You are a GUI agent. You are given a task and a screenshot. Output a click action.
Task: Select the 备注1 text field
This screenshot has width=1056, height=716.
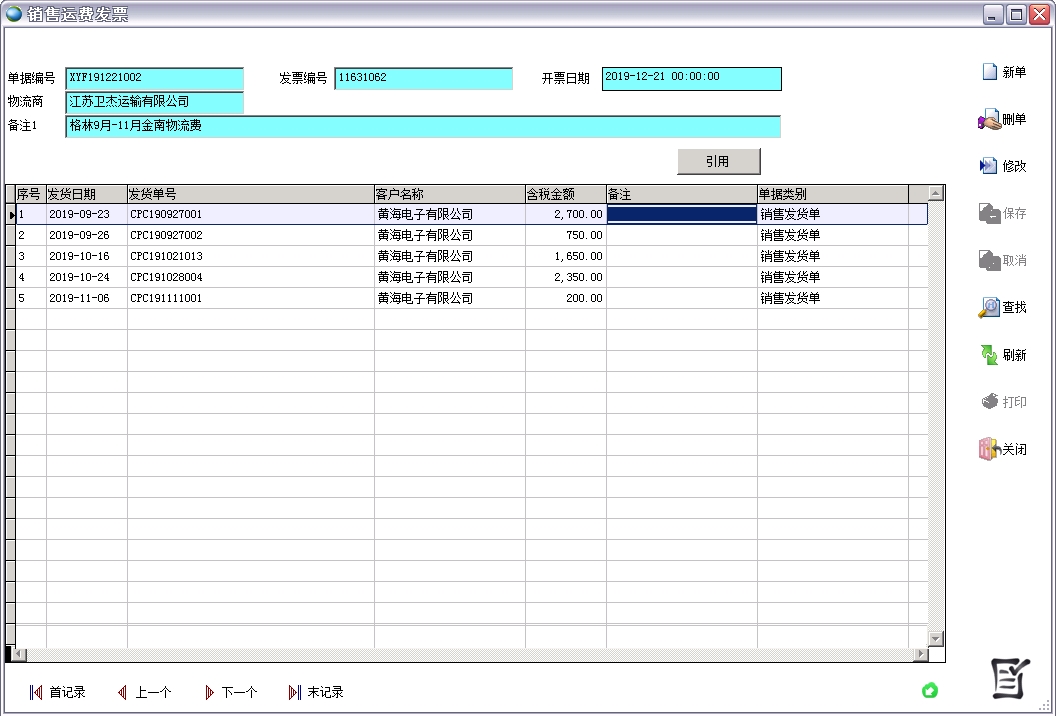[x=422, y=126]
